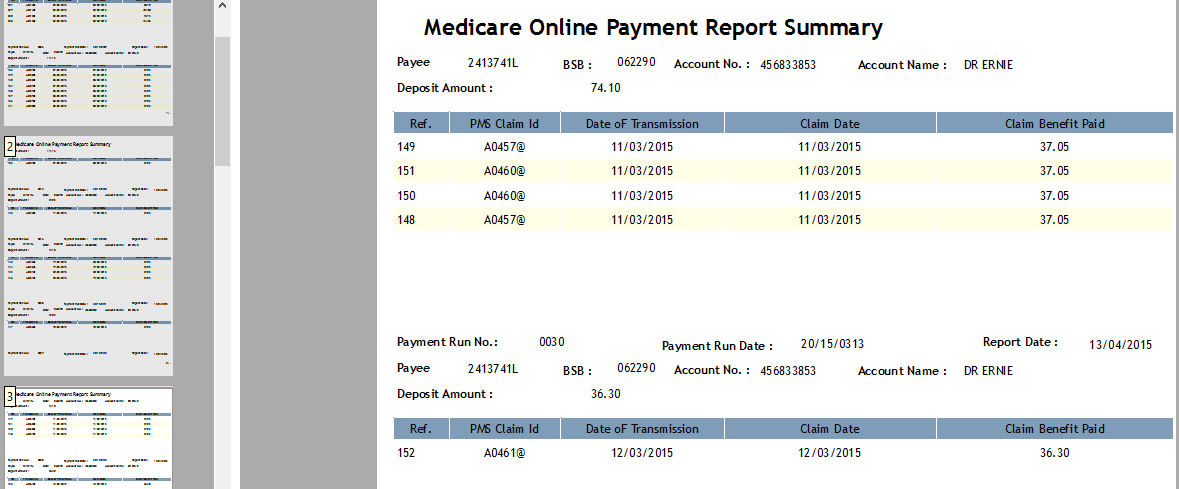Click claim Id A0460@ in row 151

coord(505,171)
